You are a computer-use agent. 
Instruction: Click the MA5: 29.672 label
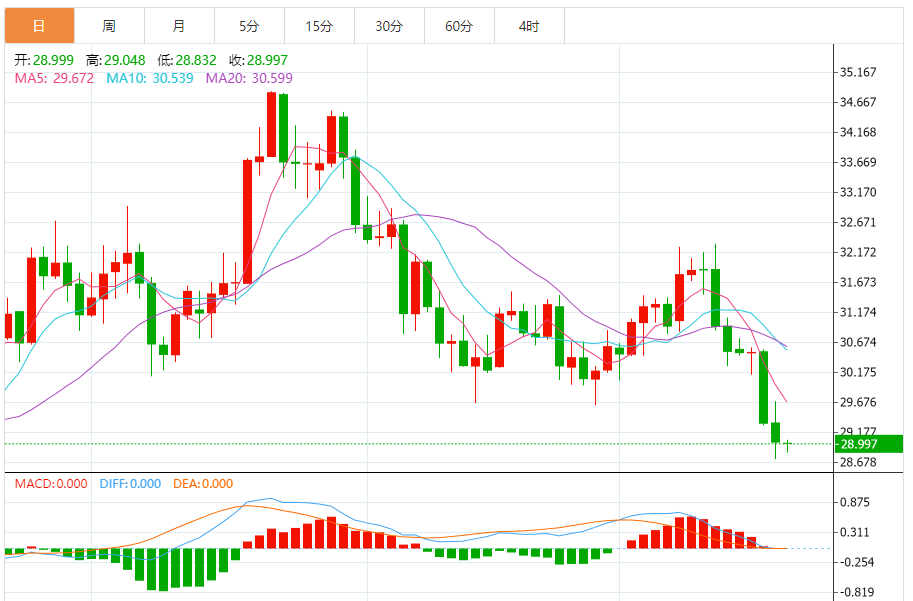[x=54, y=78]
